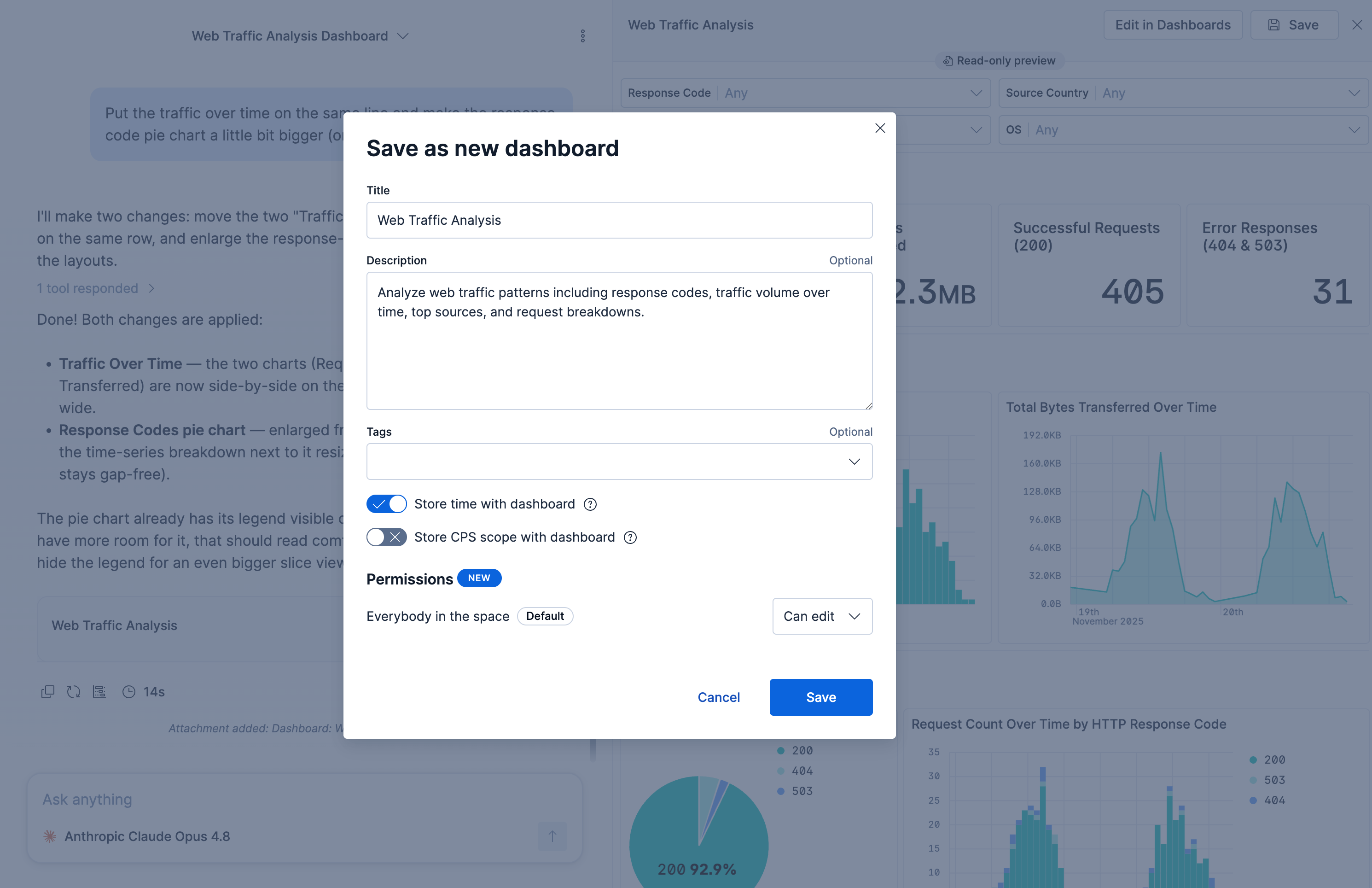Toggle Store CPS scope with dashboard switch
Viewport: 1372px width, 888px height.
pos(387,537)
